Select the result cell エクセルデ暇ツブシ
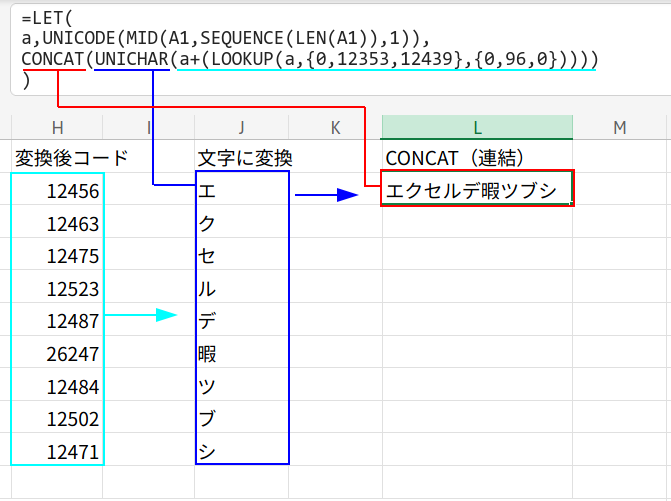Screen dimensions: 671x501 [x=477, y=190]
